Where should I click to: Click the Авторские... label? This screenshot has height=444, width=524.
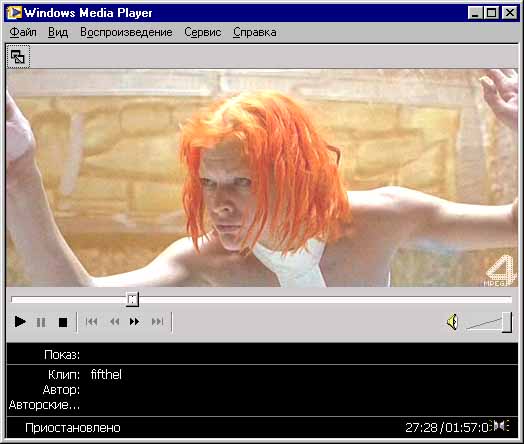tap(44, 405)
